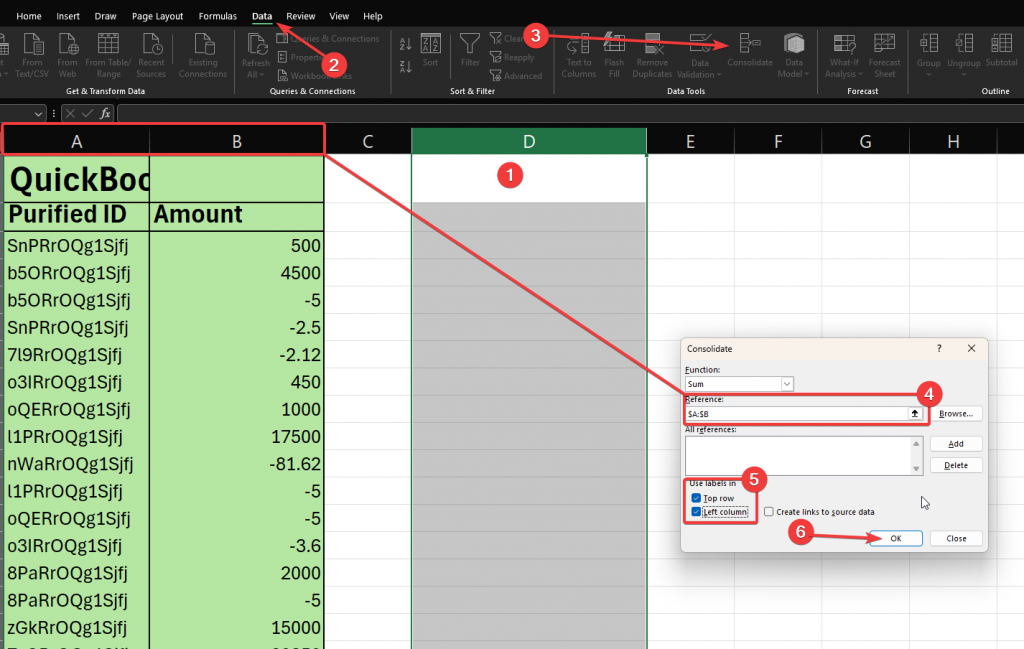Toggle the Left column checkbox
Image resolution: width=1024 pixels, height=649 pixels.
(x=696, y=512)
